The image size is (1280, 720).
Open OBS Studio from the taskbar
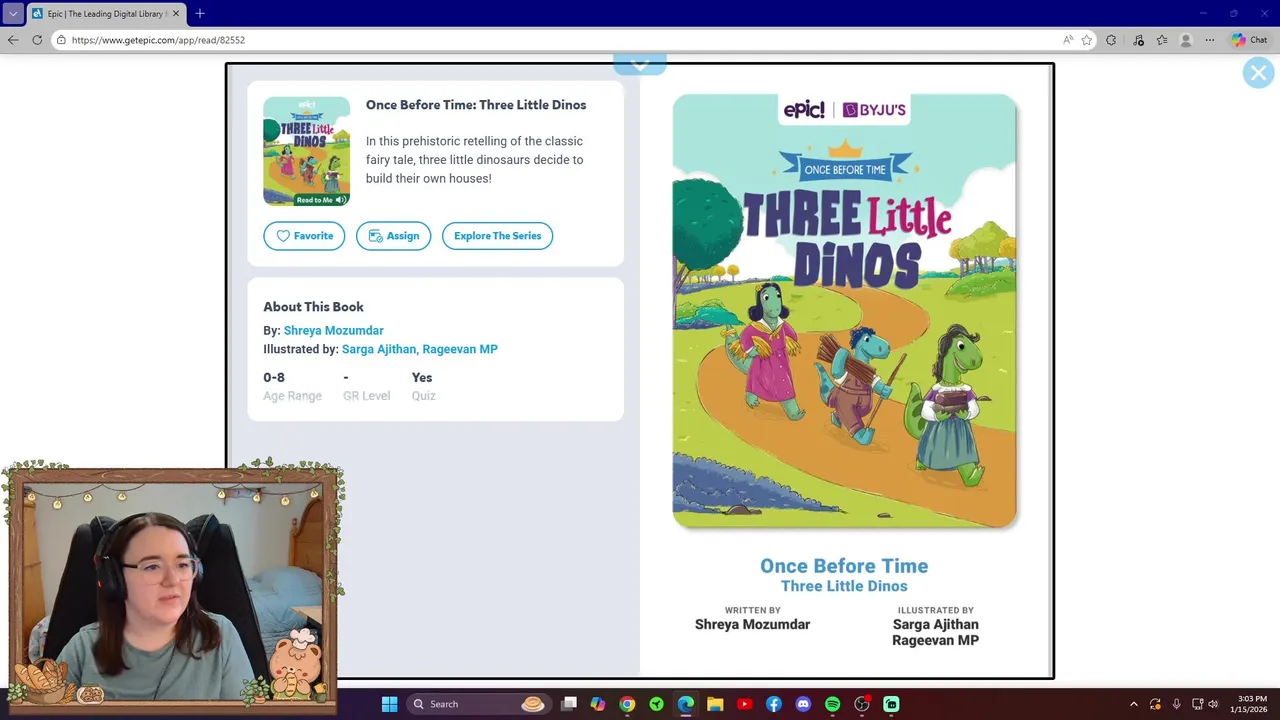[862, 704]
